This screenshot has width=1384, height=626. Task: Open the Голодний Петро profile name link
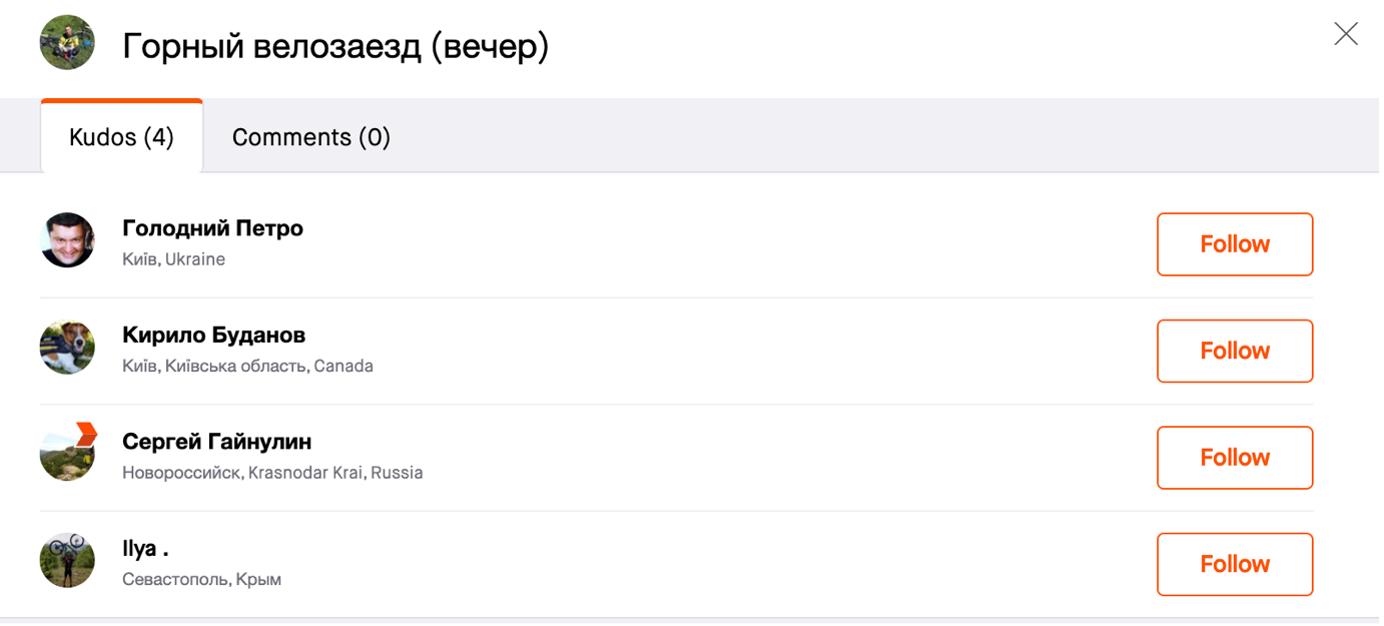click(212, 228)
